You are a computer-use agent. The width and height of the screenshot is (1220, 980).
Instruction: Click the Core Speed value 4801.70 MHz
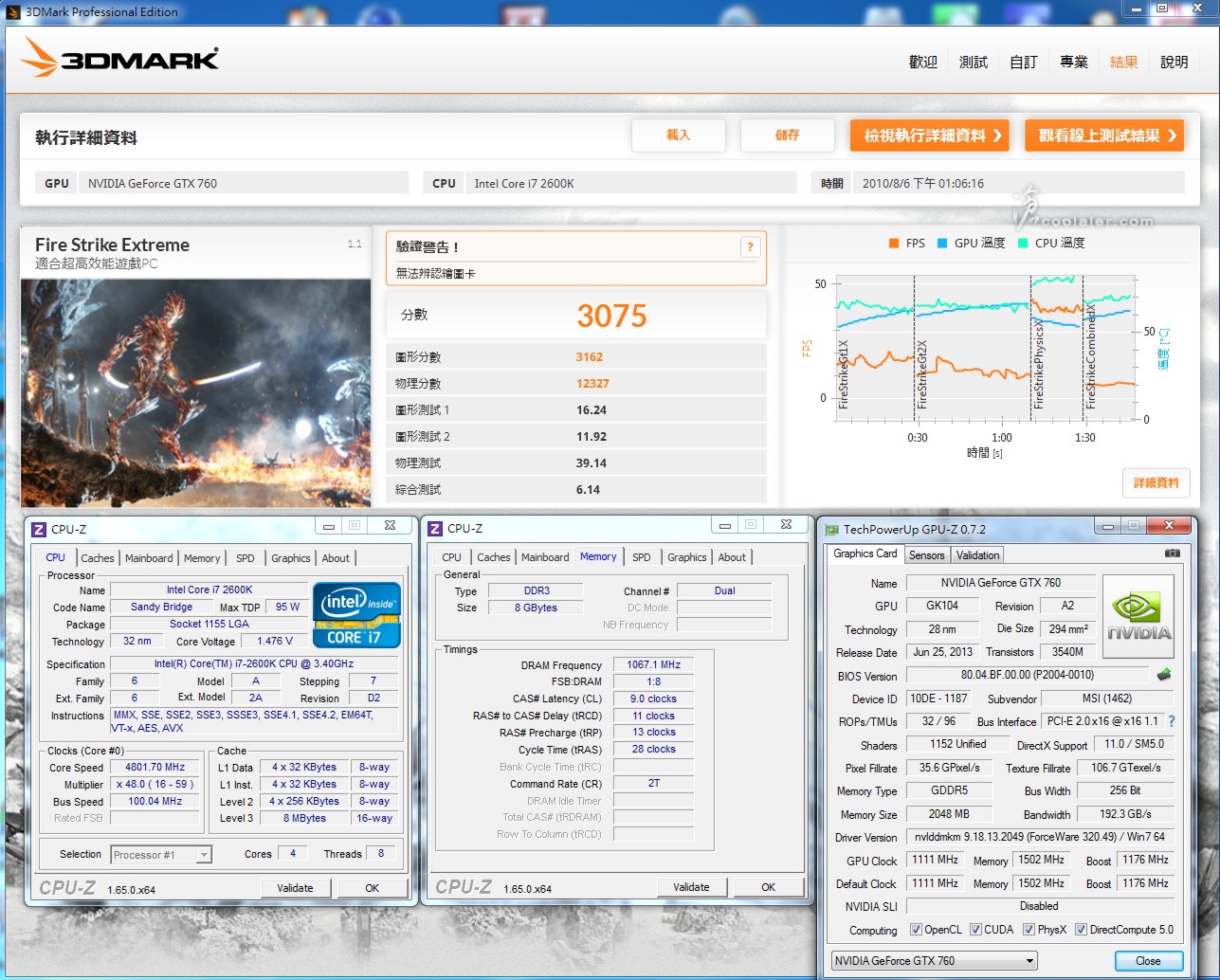[x=155, y=768]
